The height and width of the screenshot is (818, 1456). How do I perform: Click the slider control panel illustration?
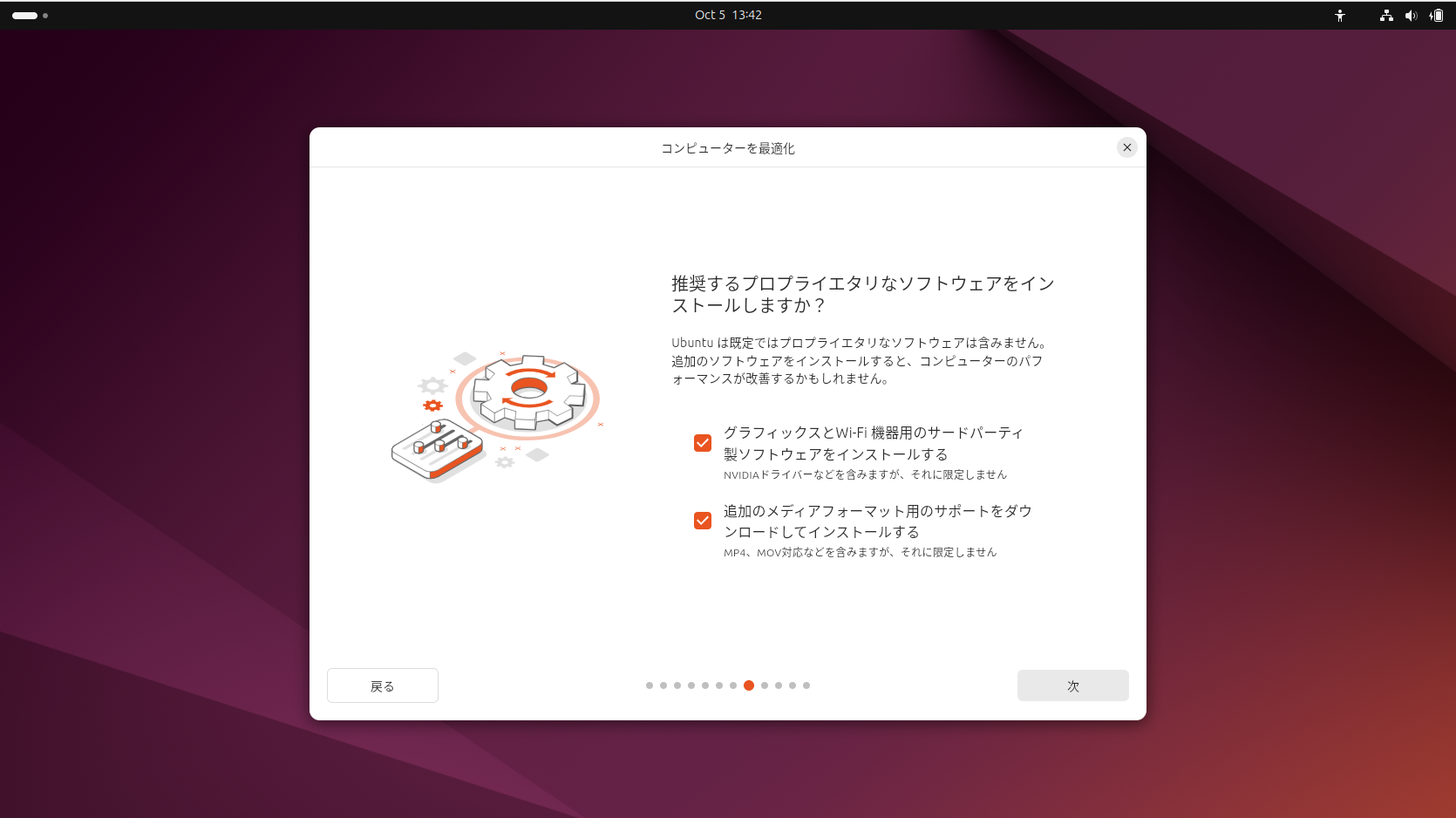tap(437, 449)
